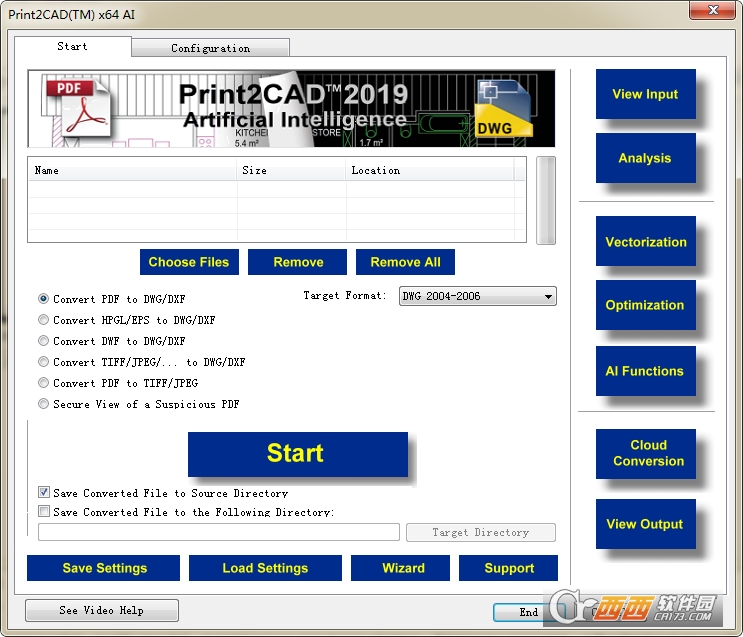The height and width of the screenshot is (637, 743).
Task: Select the Start tab
Action: [x=72, y=46]
